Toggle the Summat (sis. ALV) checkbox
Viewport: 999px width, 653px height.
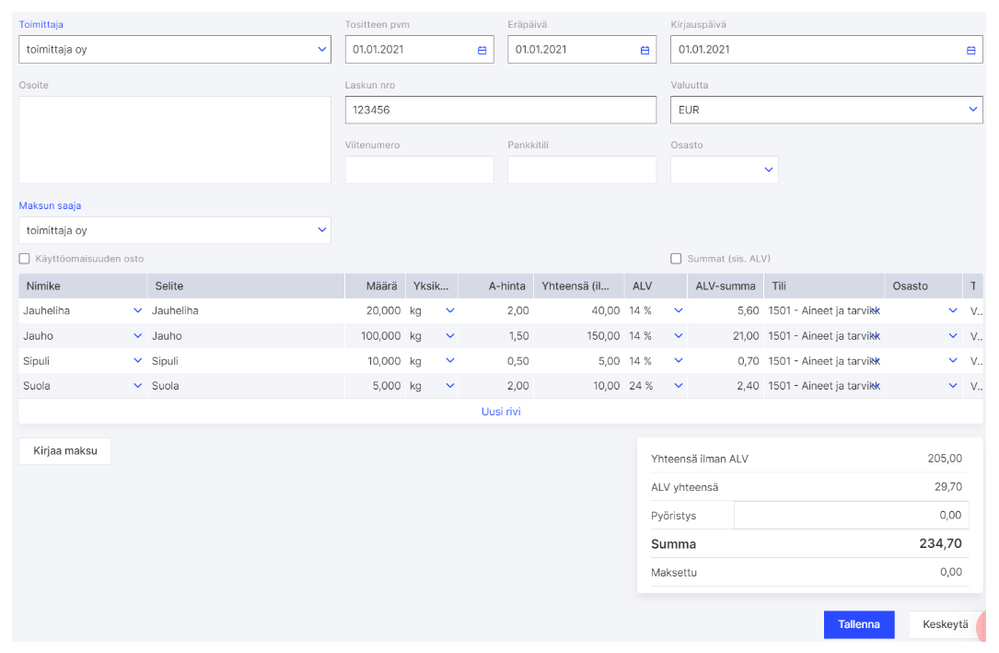pos(676,259)
